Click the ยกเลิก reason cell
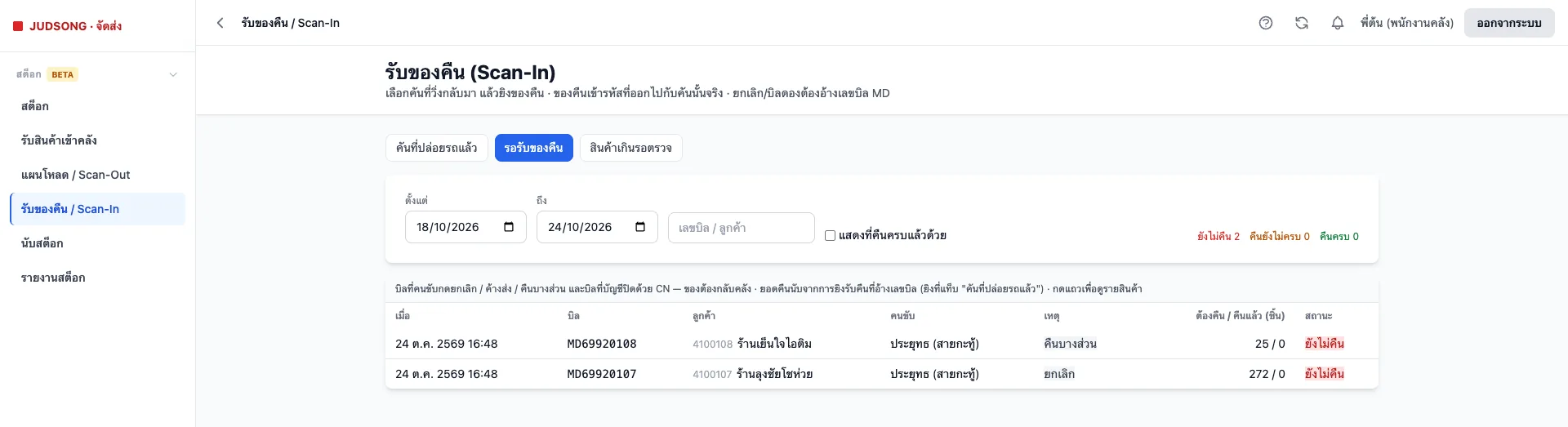Screen dimensions: 1568x427 [x=1059, y=374]
